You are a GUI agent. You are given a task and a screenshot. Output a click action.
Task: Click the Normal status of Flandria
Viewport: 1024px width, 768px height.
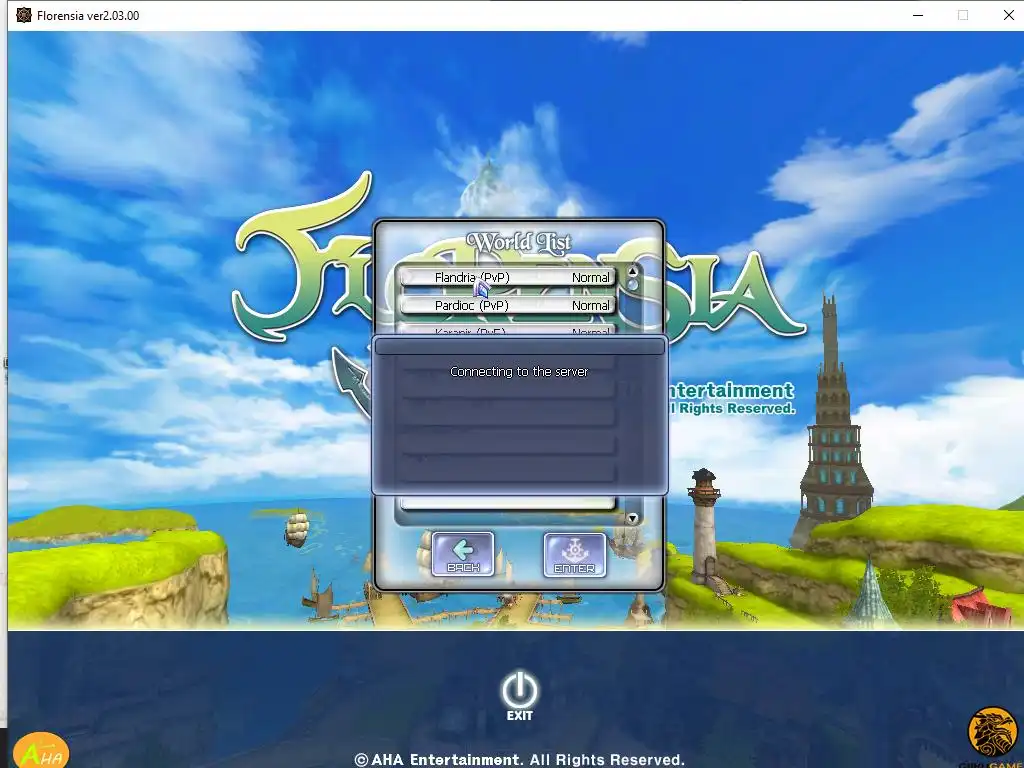[x=591, y=278]
